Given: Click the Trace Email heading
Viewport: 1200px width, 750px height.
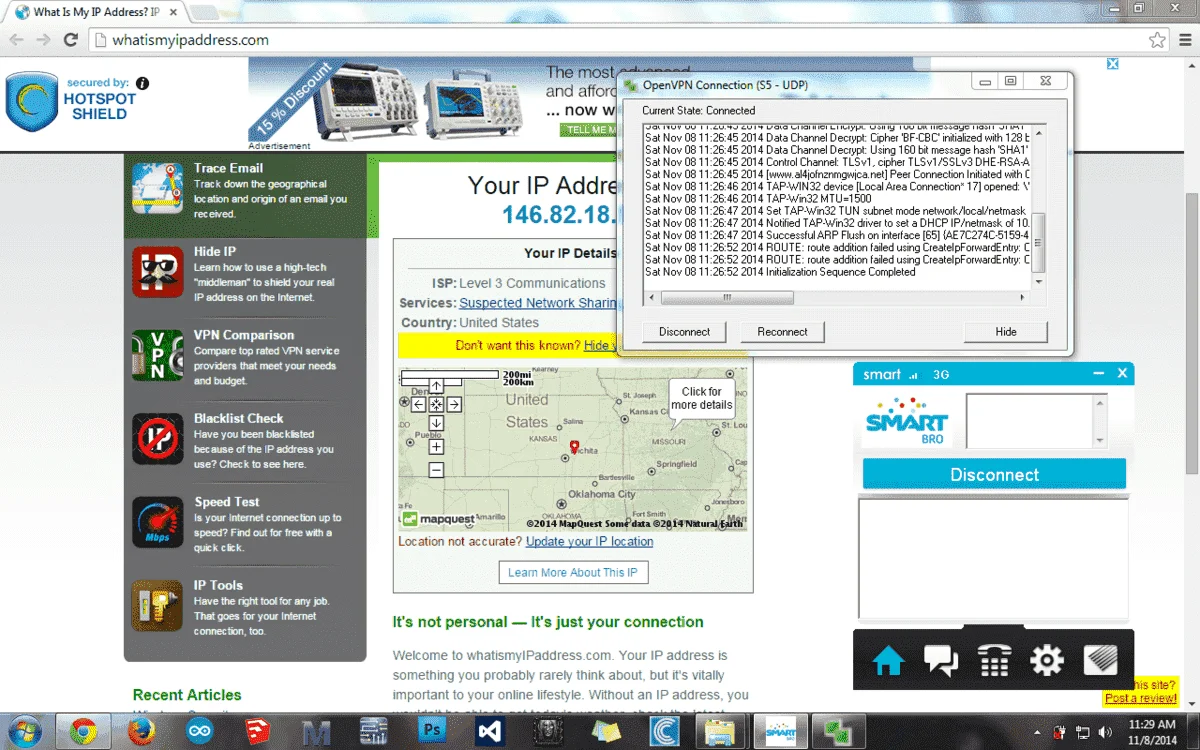Looking at the screenshot, I should (228, 168).
